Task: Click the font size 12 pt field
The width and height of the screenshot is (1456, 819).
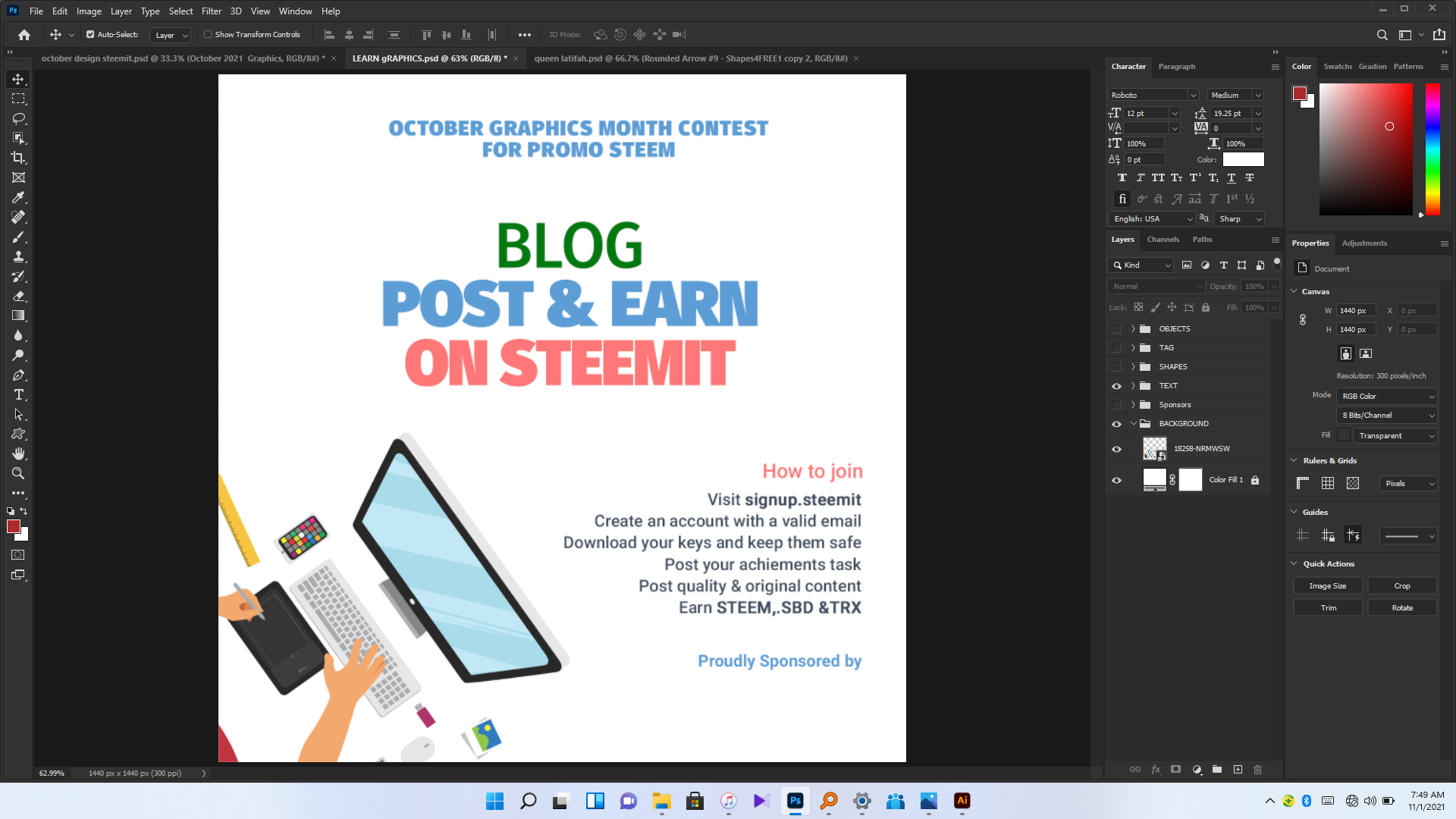Action: [1146, 113]
